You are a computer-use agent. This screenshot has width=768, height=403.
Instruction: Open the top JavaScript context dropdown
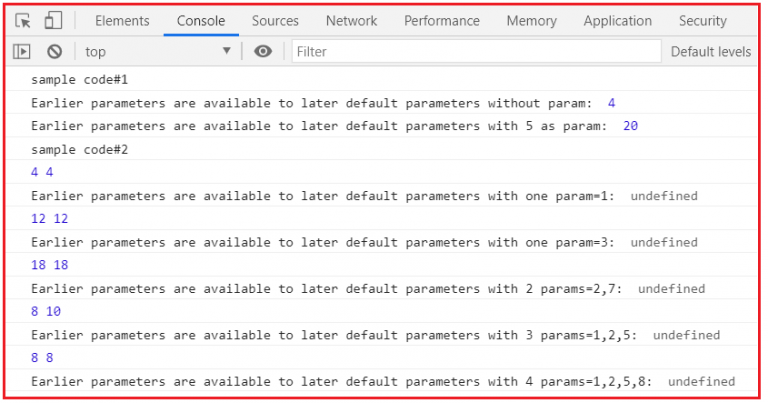pos(157,51)
